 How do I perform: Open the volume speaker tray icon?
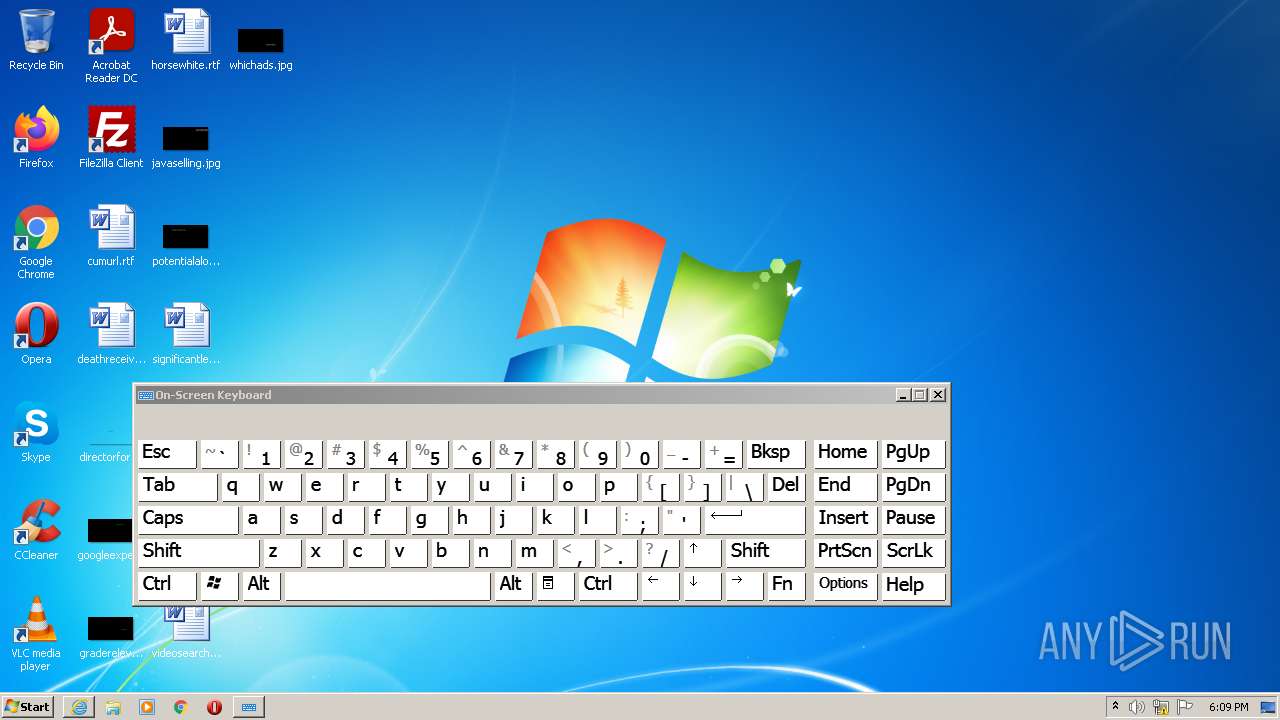[x=1137, y=707]
